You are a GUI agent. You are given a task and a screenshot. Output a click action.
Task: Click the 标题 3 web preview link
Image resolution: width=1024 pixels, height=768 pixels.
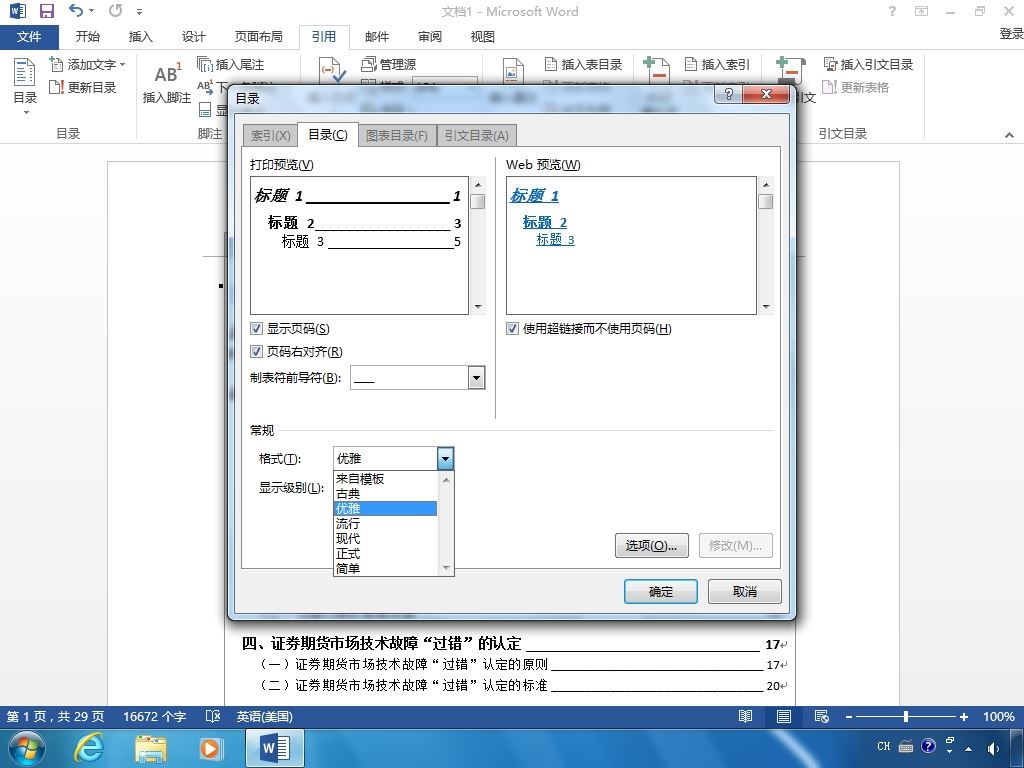pos(555,240)
